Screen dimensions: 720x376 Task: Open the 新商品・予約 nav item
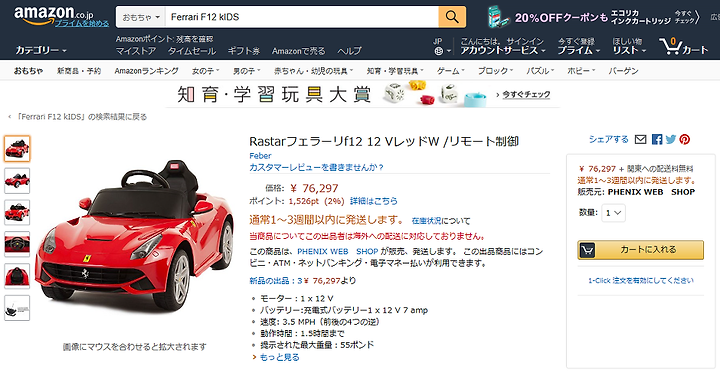[x=79, y=71]
